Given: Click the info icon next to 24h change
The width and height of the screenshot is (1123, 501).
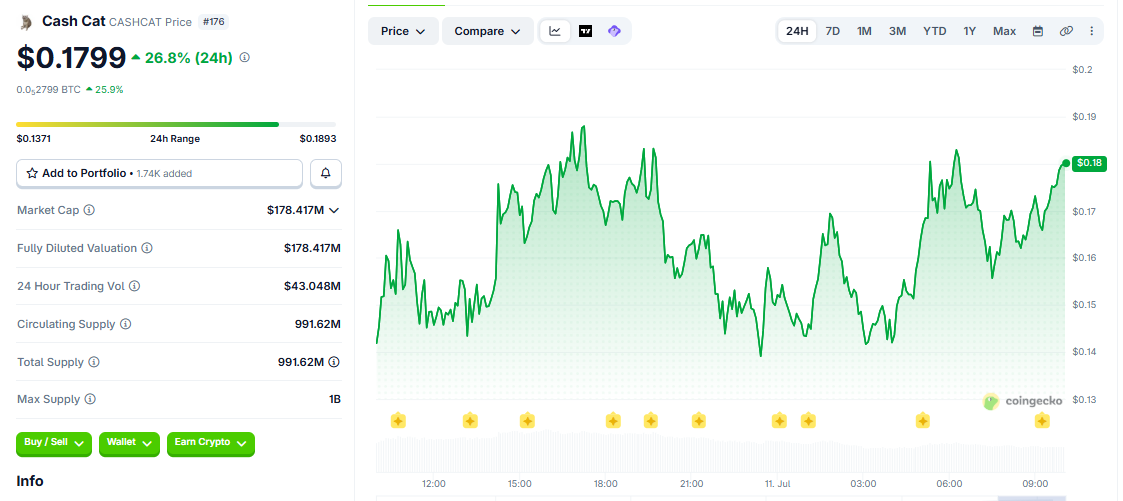Looking at the screenshot, I should [244, 57].
